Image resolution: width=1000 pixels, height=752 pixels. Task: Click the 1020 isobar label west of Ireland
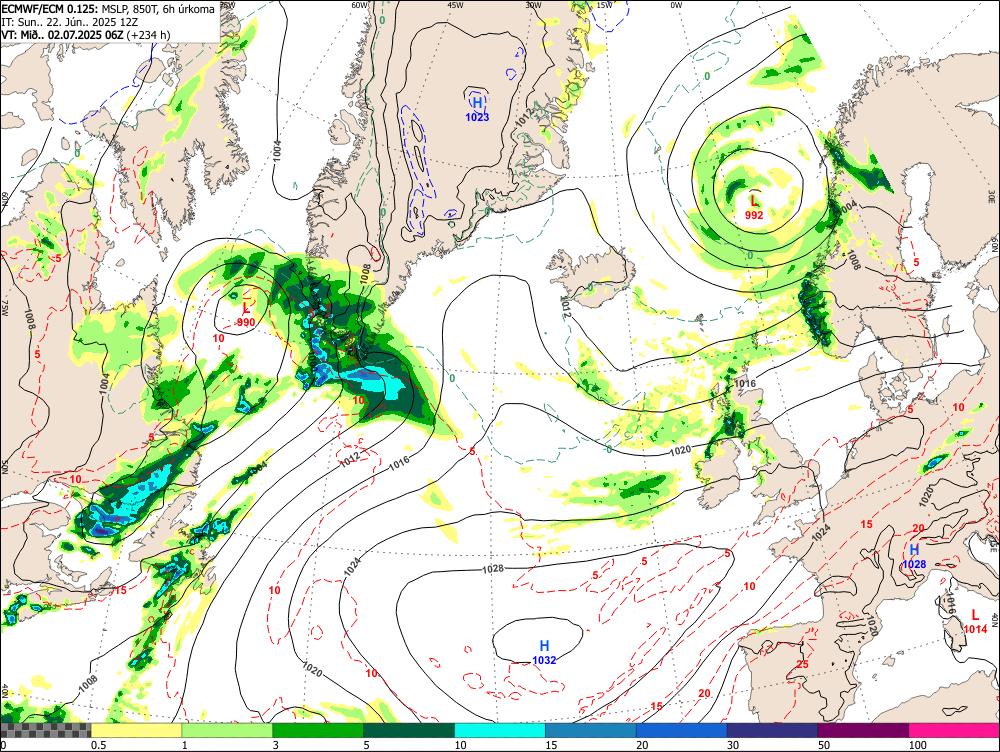[x=680, y=451]
